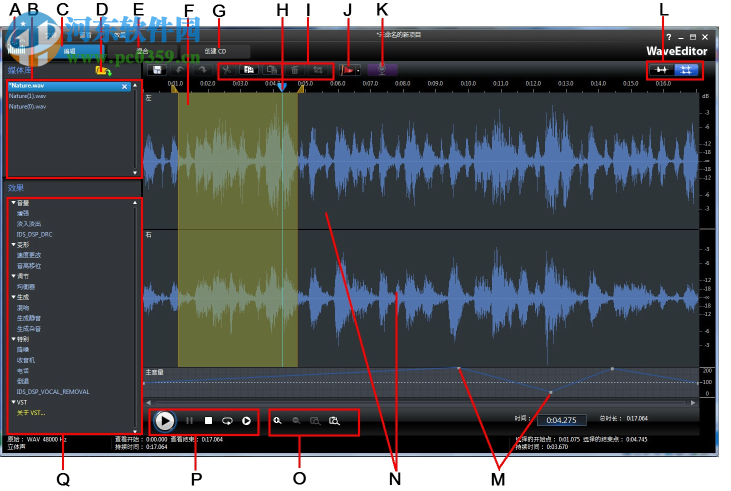Click the selection end yellow marker
731x491 pixels.
tap(301, 89)
